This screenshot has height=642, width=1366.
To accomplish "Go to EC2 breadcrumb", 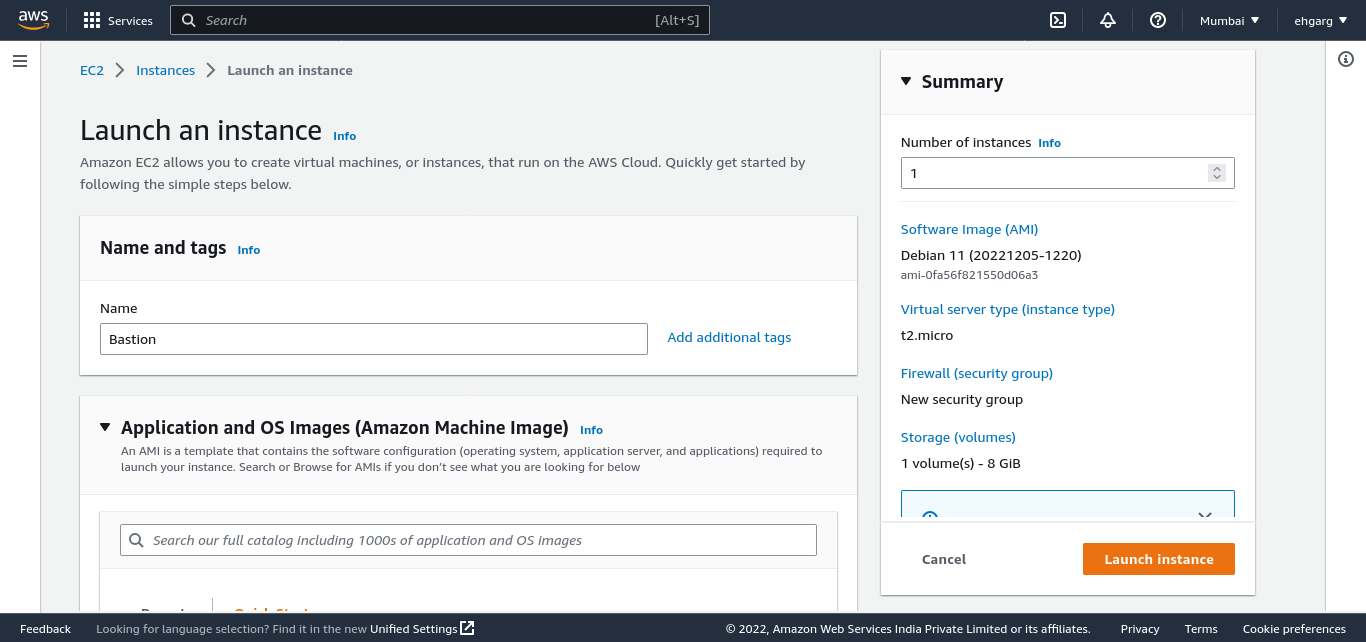I will (92, 70).
